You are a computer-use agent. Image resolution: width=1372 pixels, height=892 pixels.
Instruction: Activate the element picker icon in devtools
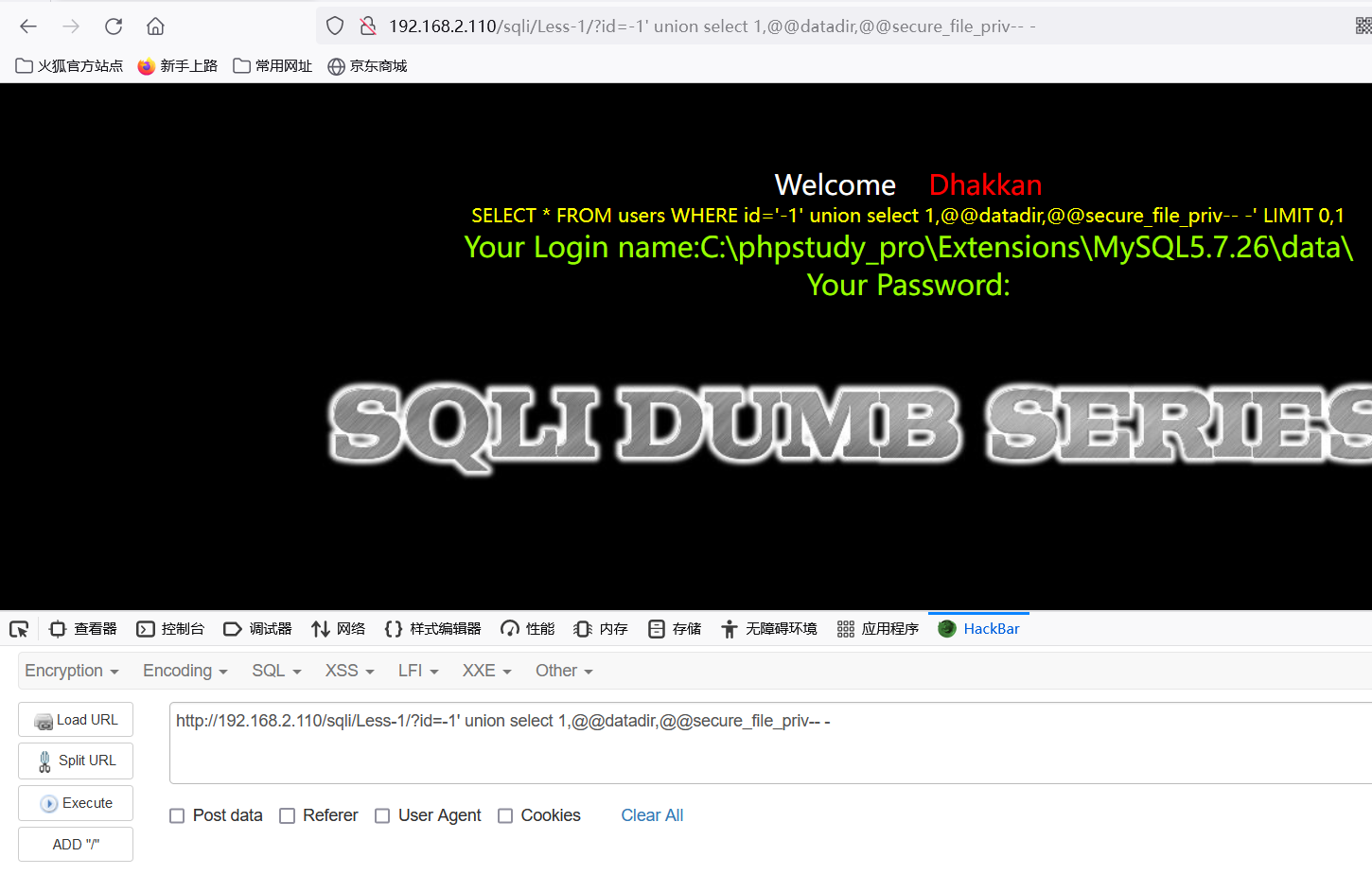(x=19, y=629)
